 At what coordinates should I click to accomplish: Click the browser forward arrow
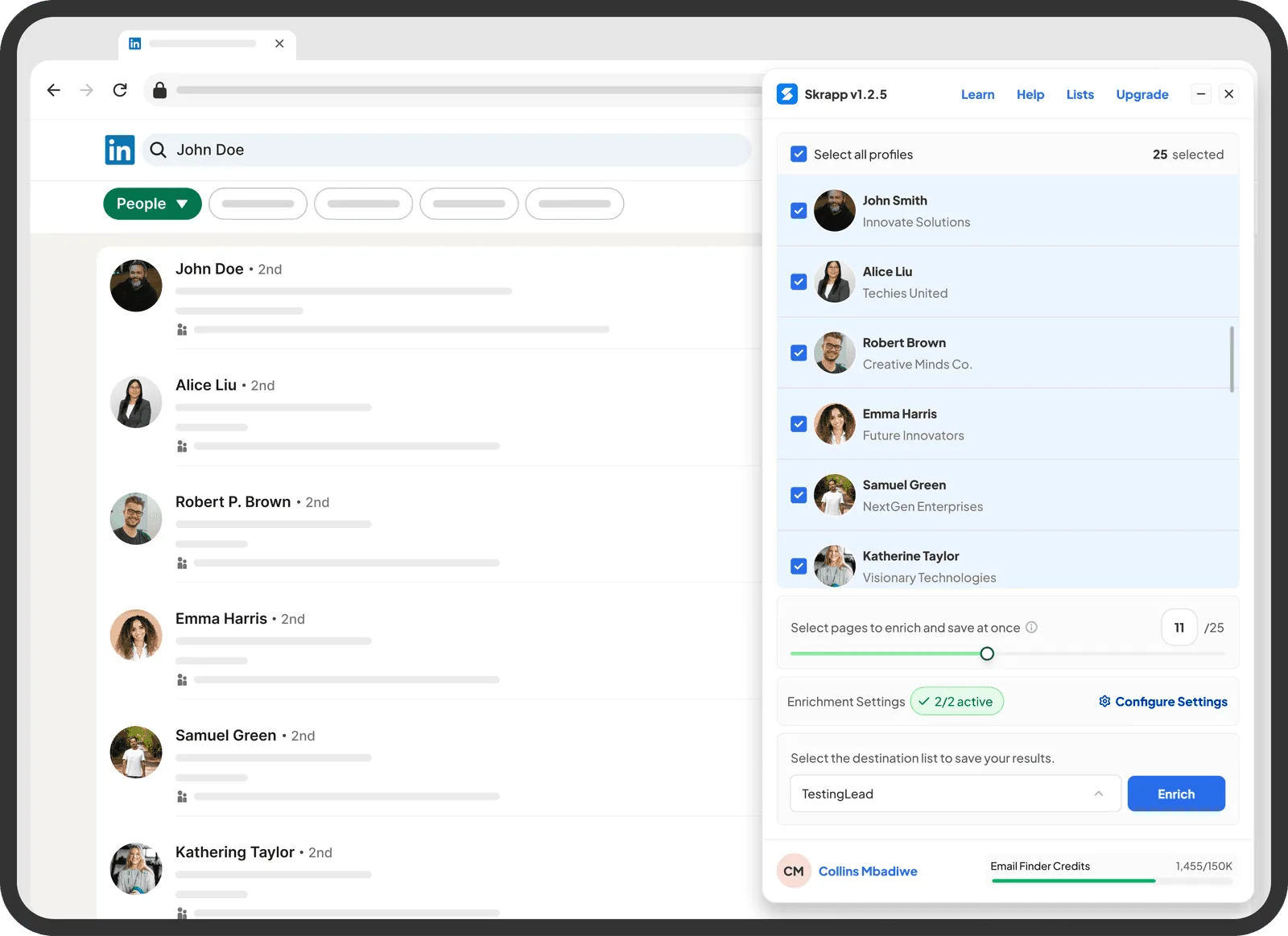pos(87,90)
